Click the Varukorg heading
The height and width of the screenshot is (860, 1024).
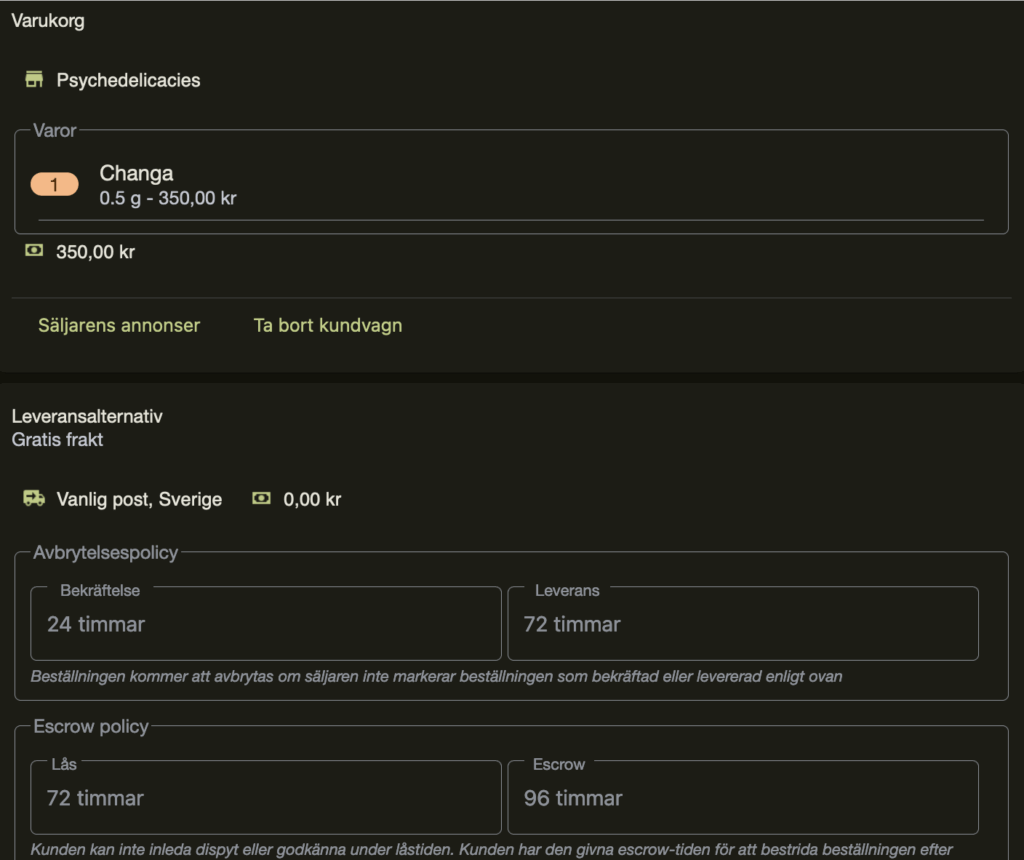pos(48,21)
